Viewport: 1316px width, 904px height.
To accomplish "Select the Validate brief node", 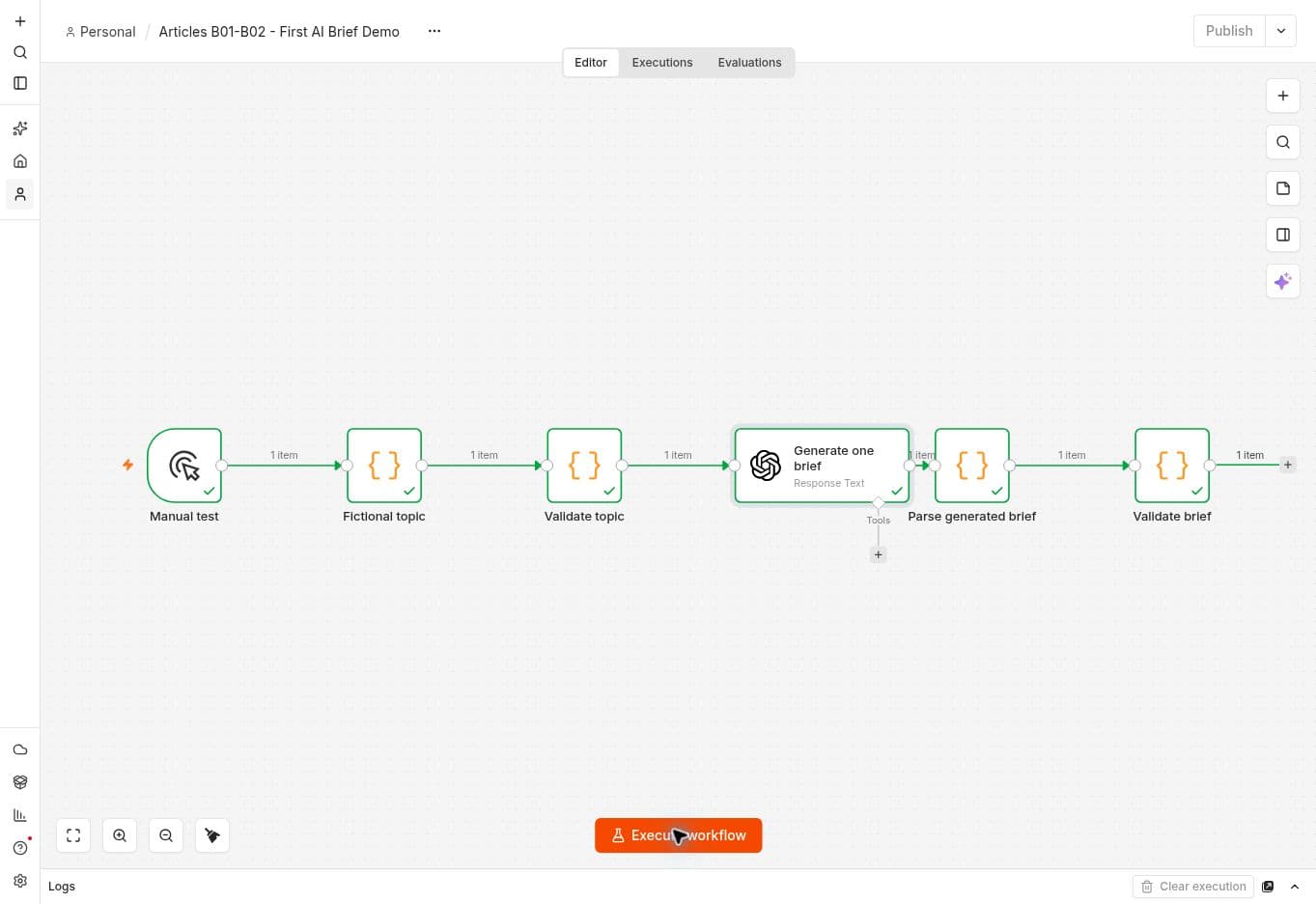I will tap(1172, 466).
